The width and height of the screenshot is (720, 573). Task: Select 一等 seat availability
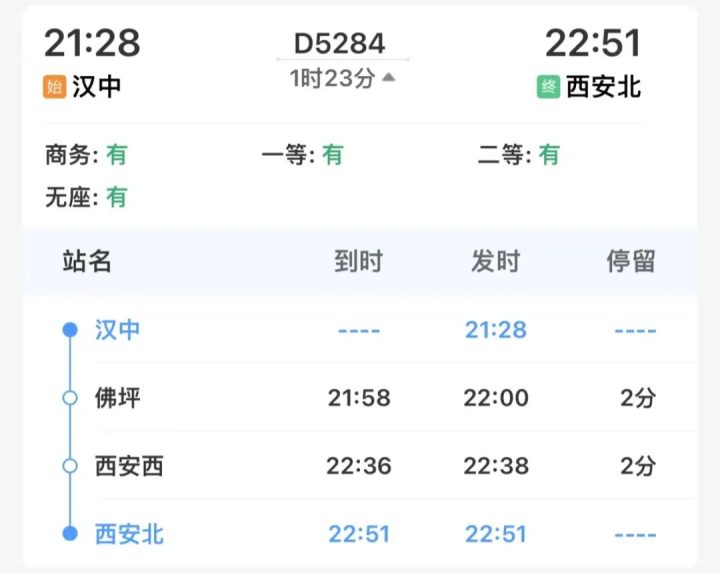point(302,155)
